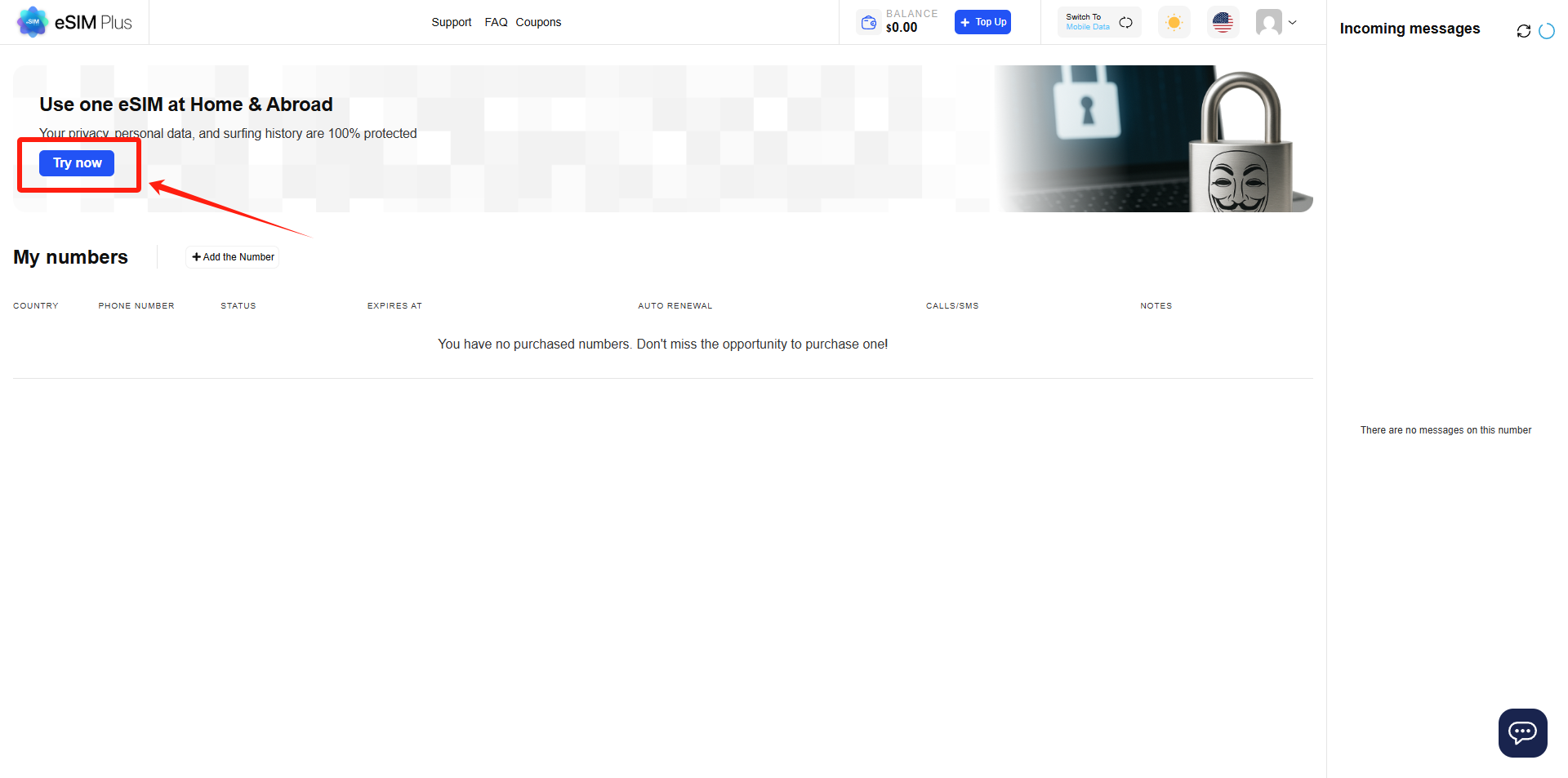Click the STATUS column header

pos(238,306)
